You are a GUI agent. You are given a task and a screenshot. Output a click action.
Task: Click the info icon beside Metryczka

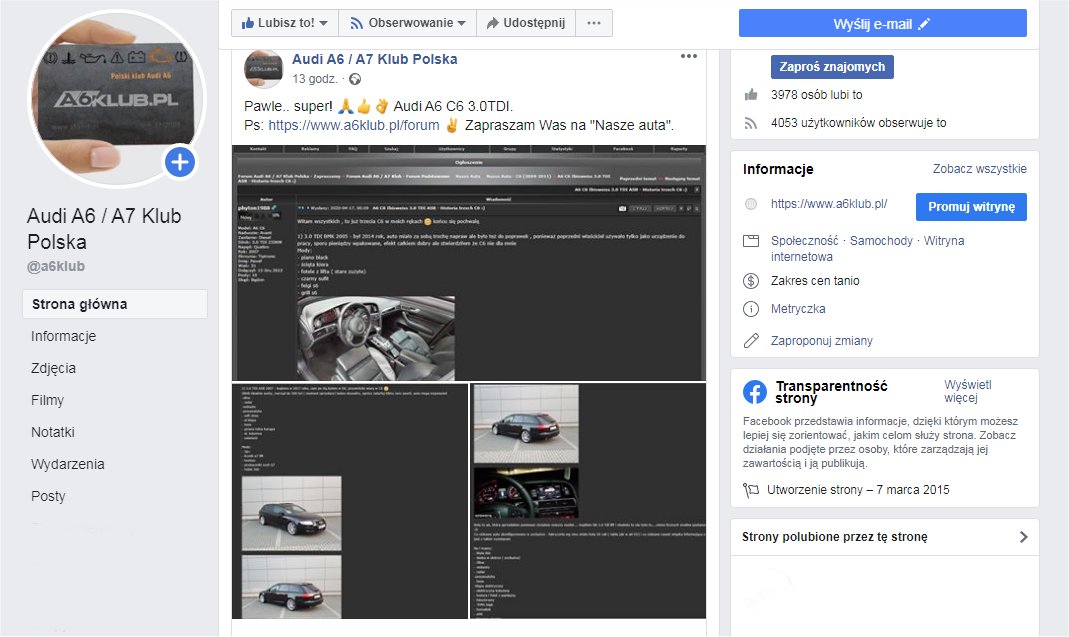[751, 309]
